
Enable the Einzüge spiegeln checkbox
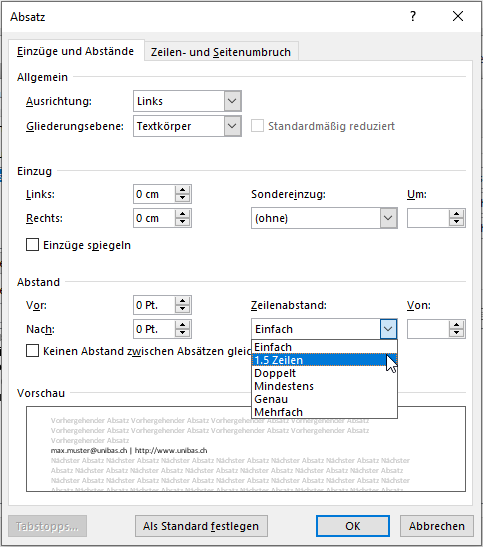[32, 245]
